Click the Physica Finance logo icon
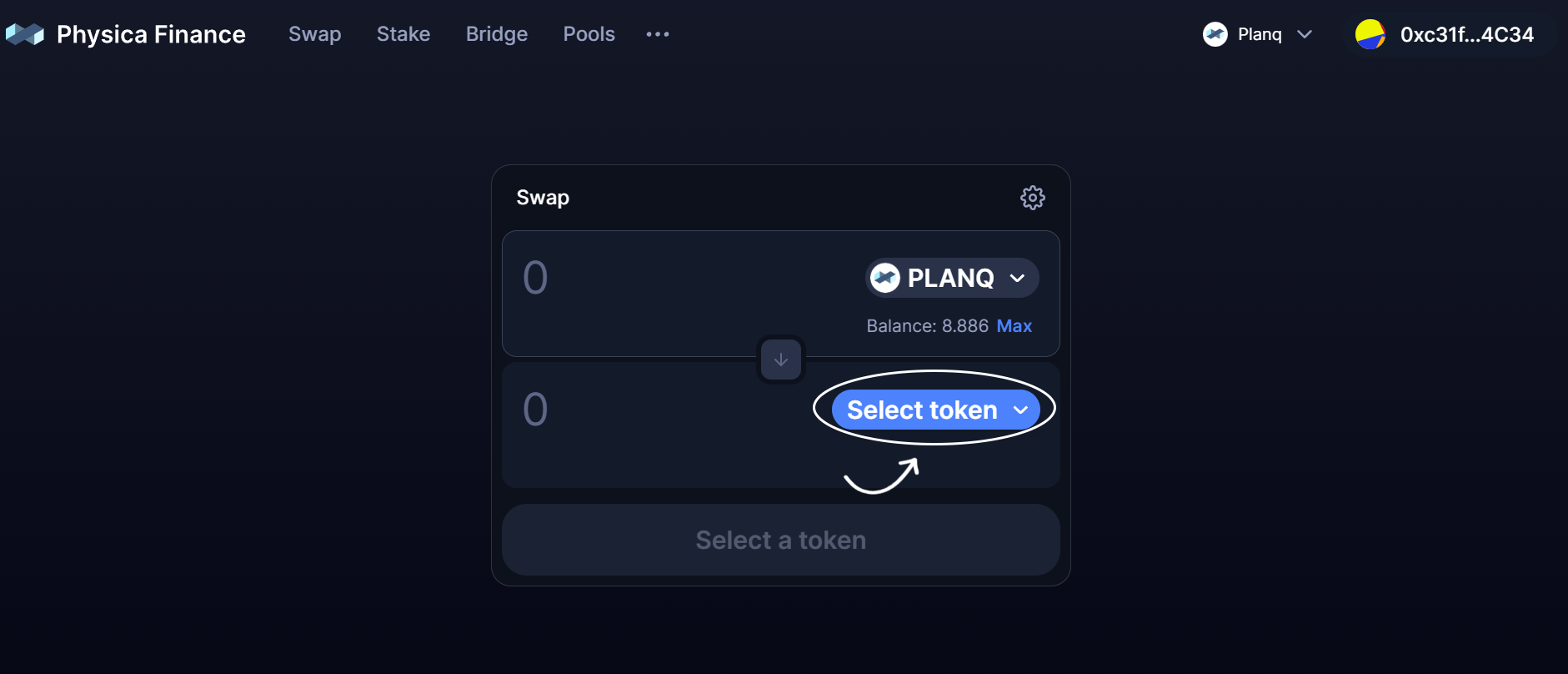 pyautogui.click(x=25, y=34)
